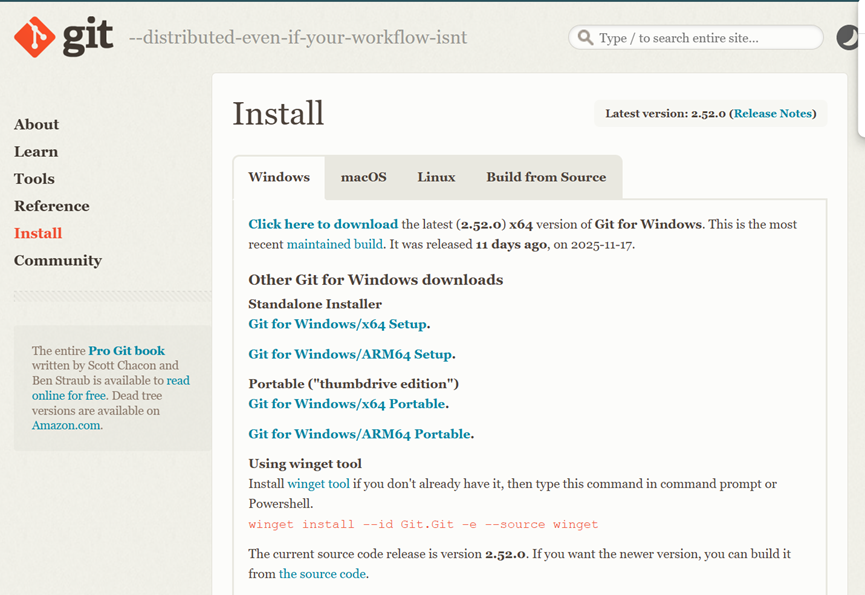Focus the site search input field
865x595 pixels.
pyautogui.click(x=696, y=37)
